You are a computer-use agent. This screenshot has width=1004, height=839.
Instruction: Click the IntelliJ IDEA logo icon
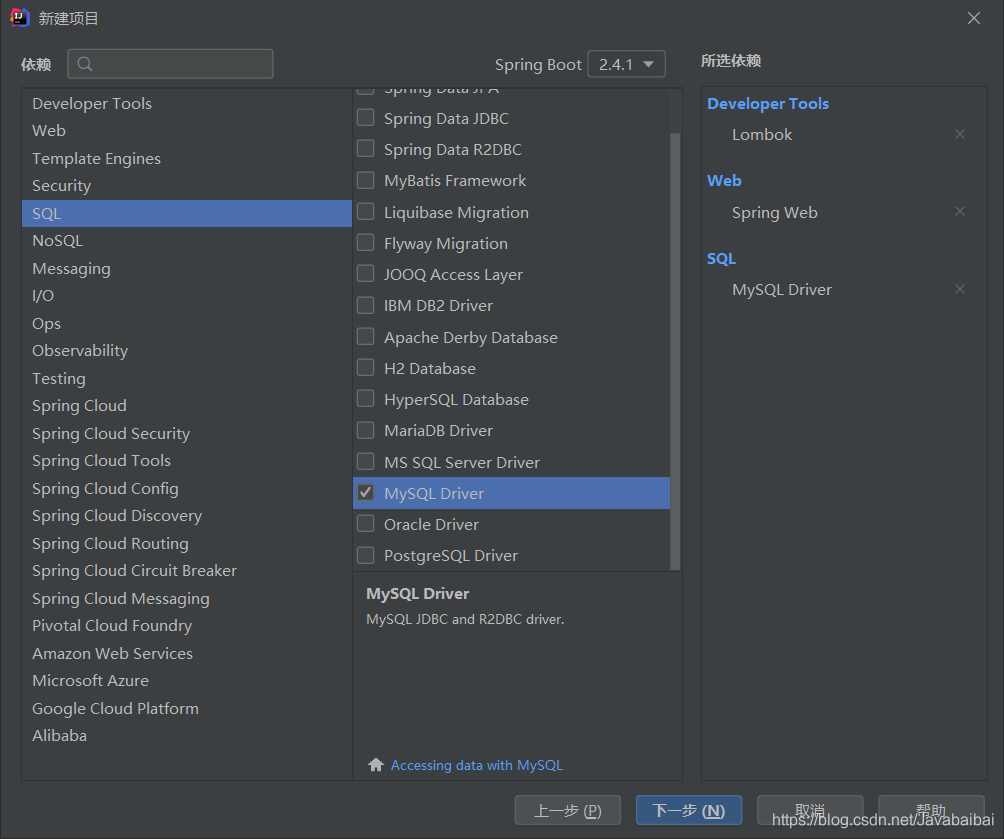(x=20, y=18)
